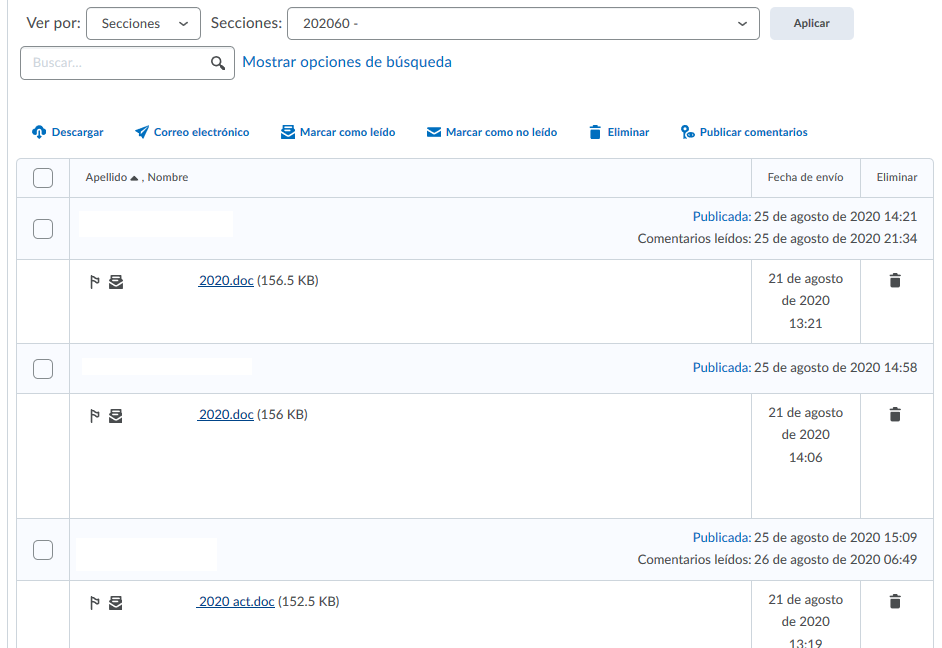Delete the 156.5 KB submission using trash icon

(x=895, y=281)
